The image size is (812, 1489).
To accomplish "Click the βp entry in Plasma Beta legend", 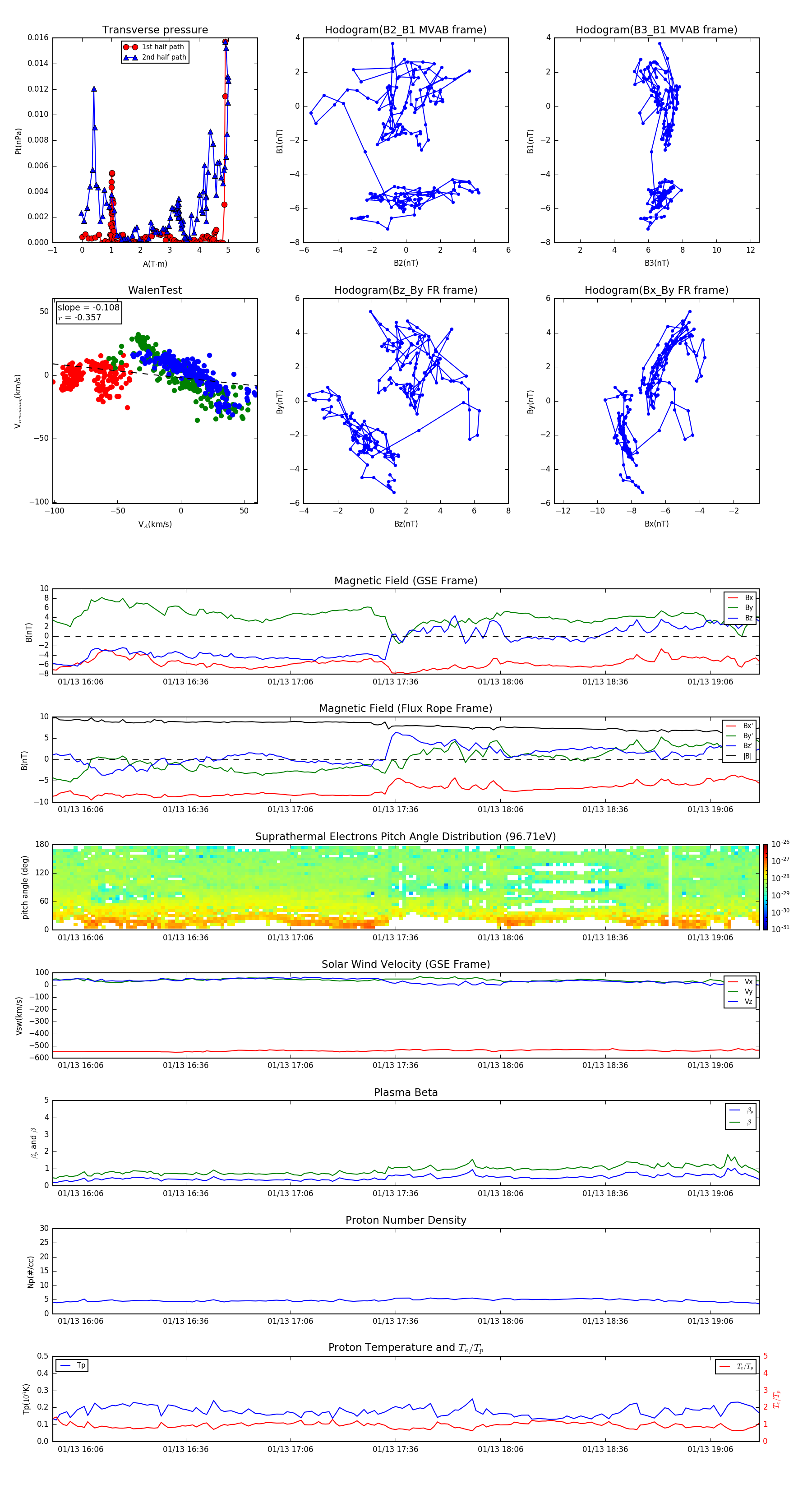I will 741,1111.
